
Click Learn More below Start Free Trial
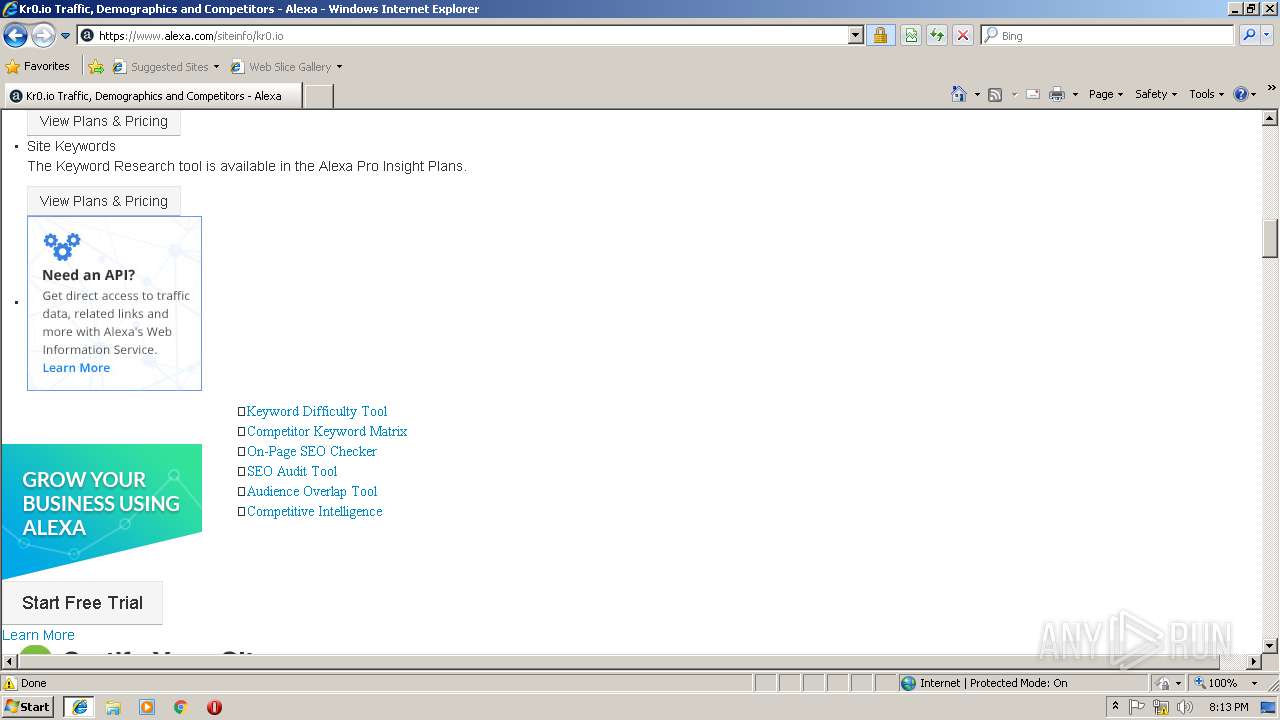coord(38,635)
